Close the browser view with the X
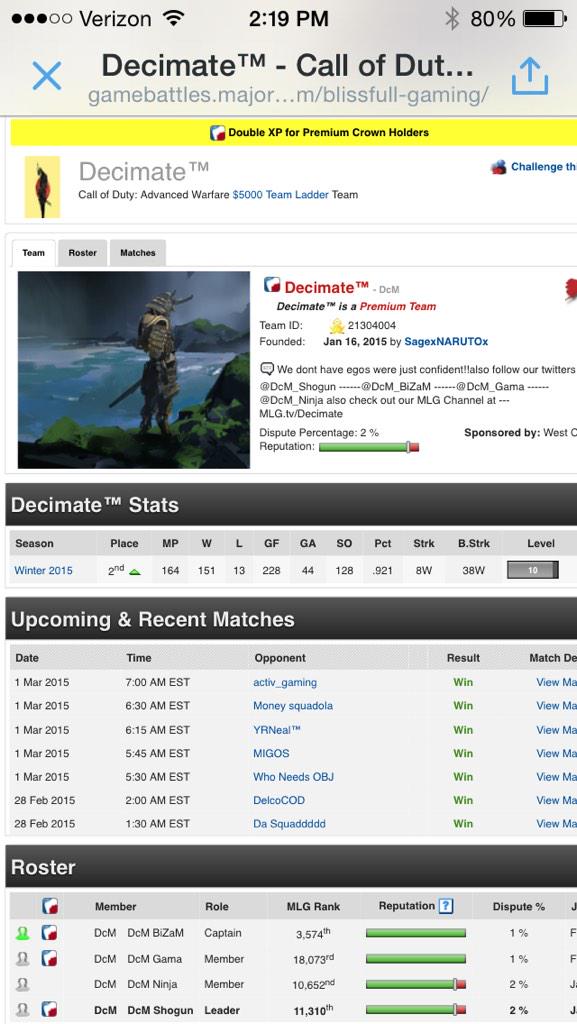The height and width of the screenshot is (1024, 577). (x=47, y=76)
